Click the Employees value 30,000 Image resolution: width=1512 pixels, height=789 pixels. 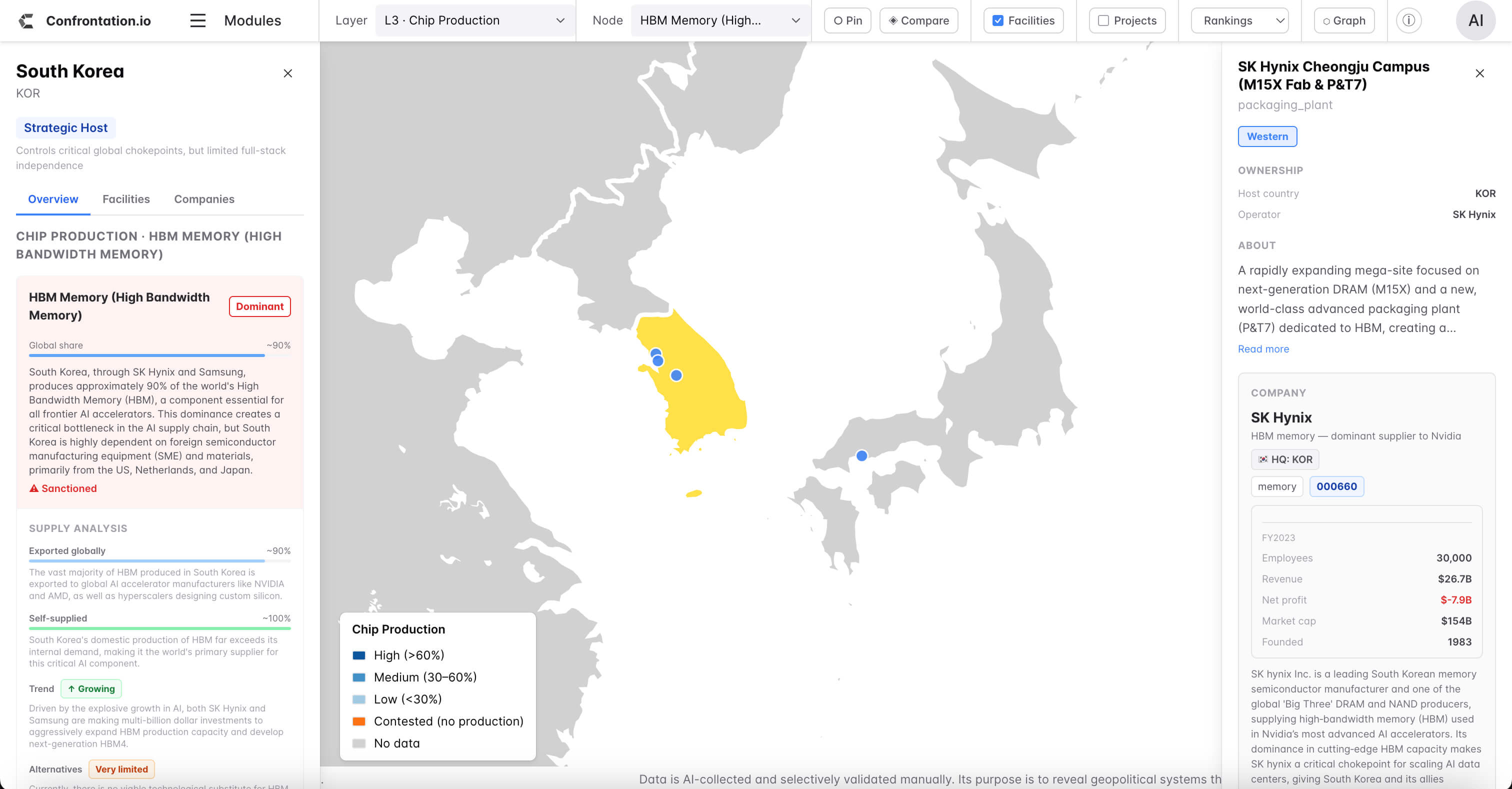[1454, 557]
